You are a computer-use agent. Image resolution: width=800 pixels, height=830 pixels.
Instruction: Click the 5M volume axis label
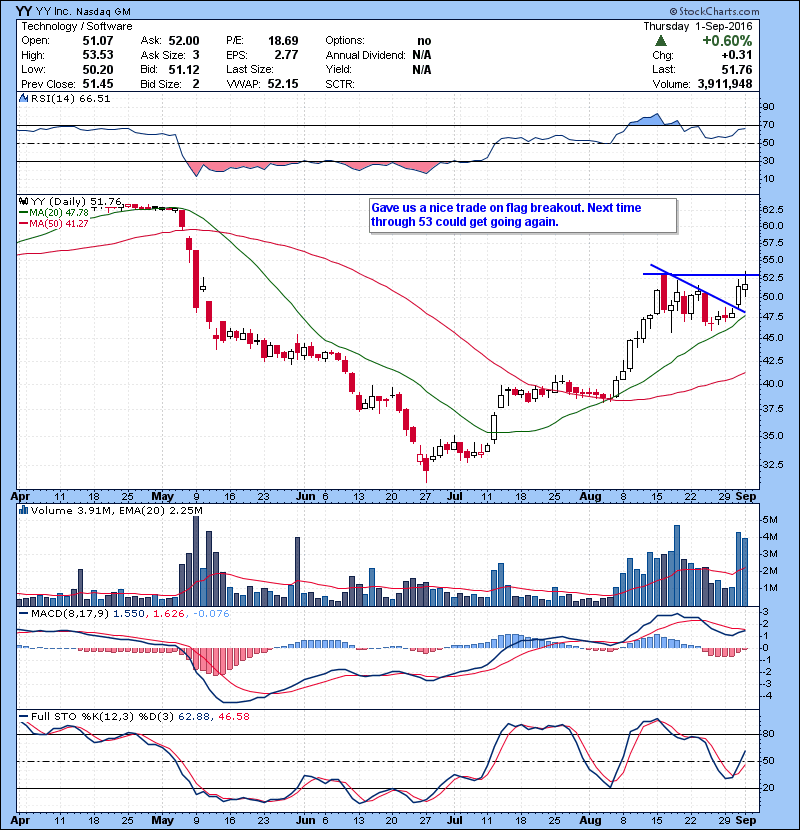(769, 519)
